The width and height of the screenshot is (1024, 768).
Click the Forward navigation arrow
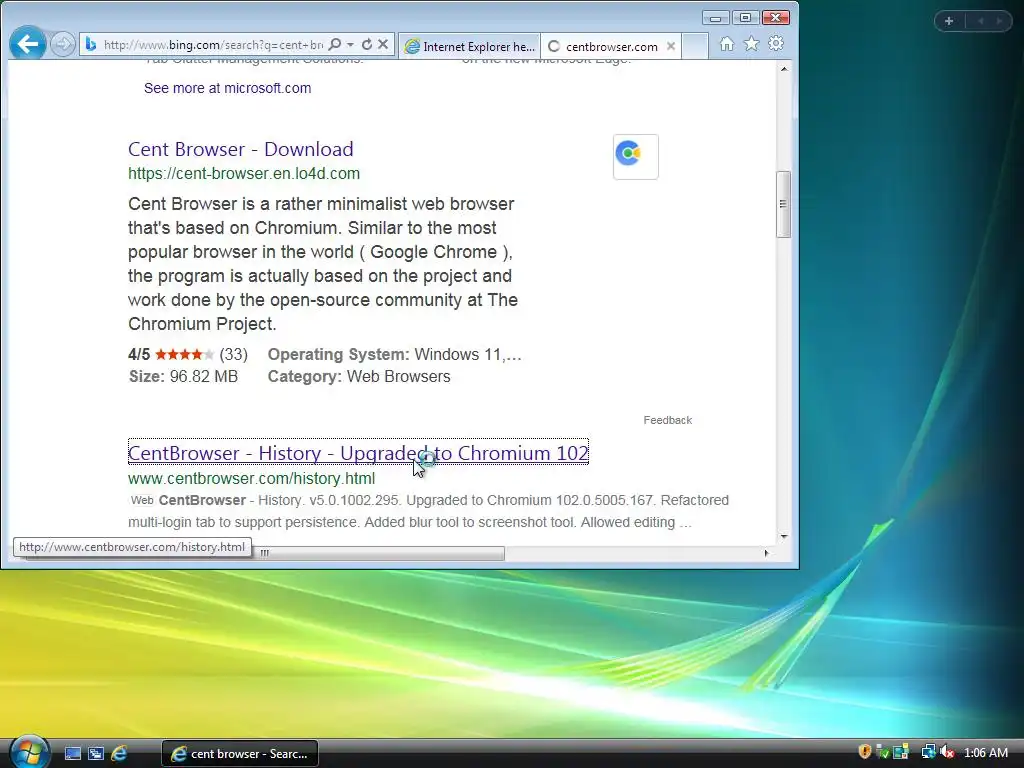pyautogui.click(x=63, y=44)
